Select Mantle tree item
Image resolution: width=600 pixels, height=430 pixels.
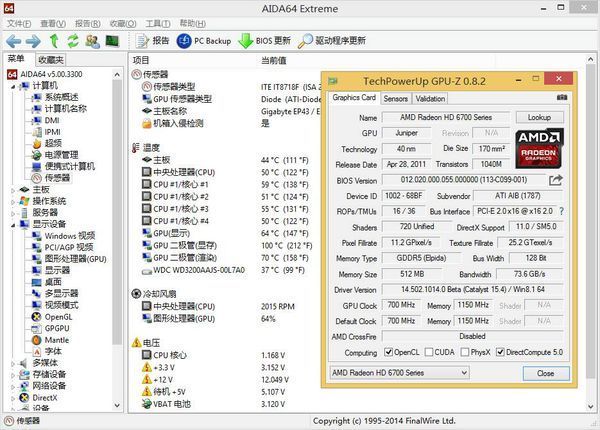57,340
